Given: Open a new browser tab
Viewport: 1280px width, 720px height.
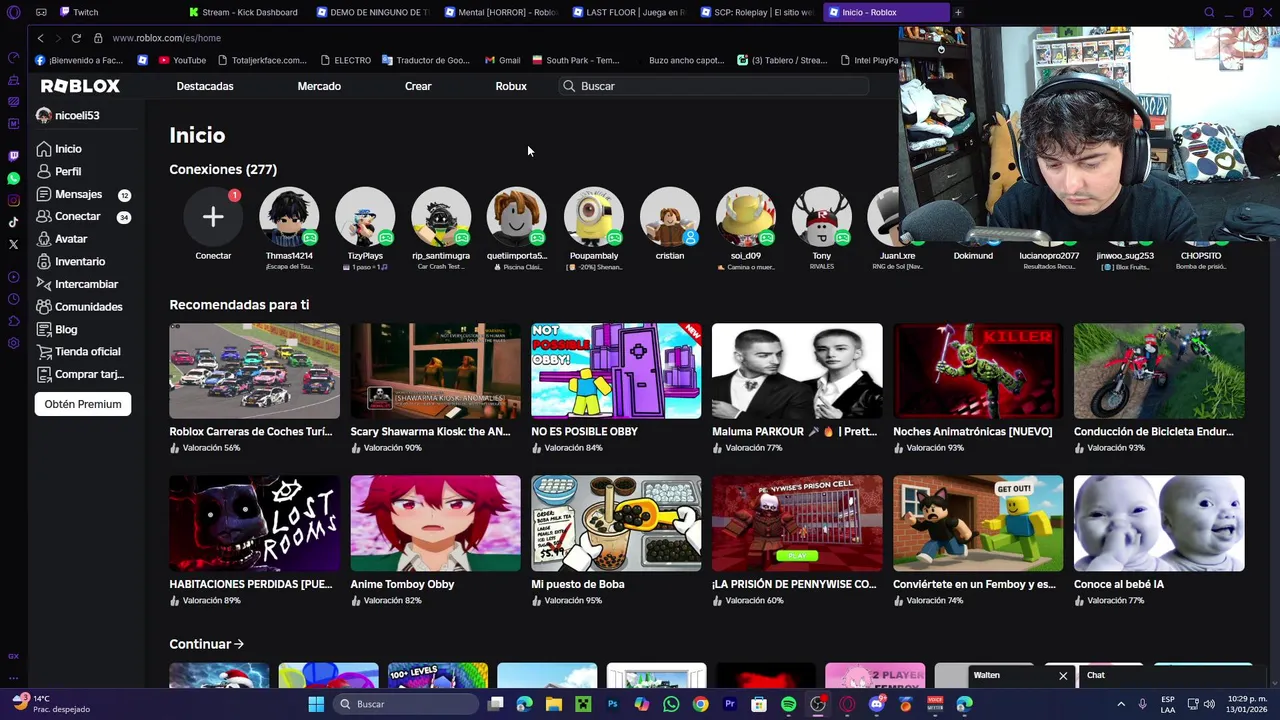Looking at the screenshot, I should click(x=958, y=12).
